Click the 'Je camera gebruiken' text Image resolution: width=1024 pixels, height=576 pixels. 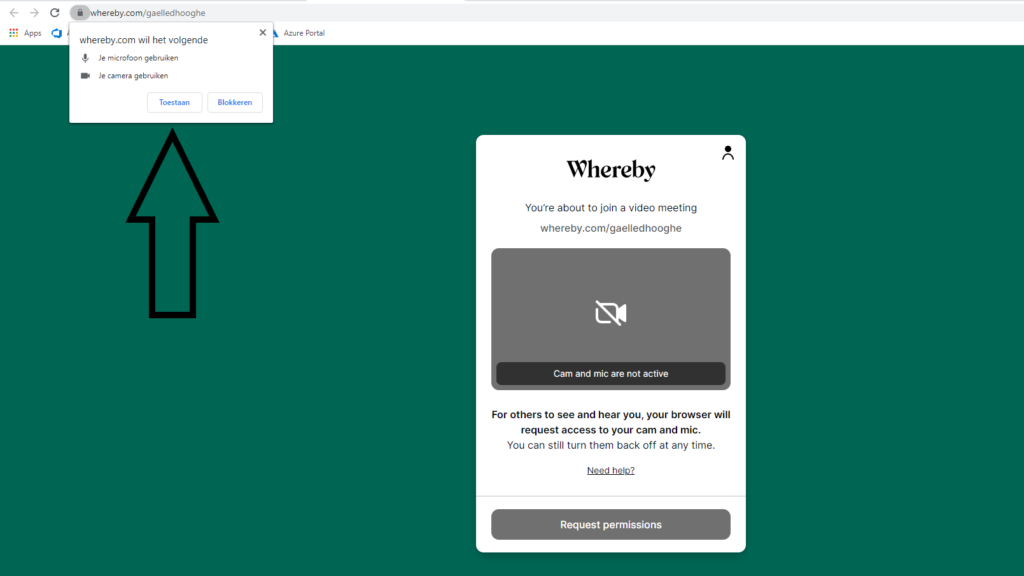coord(133,76)
